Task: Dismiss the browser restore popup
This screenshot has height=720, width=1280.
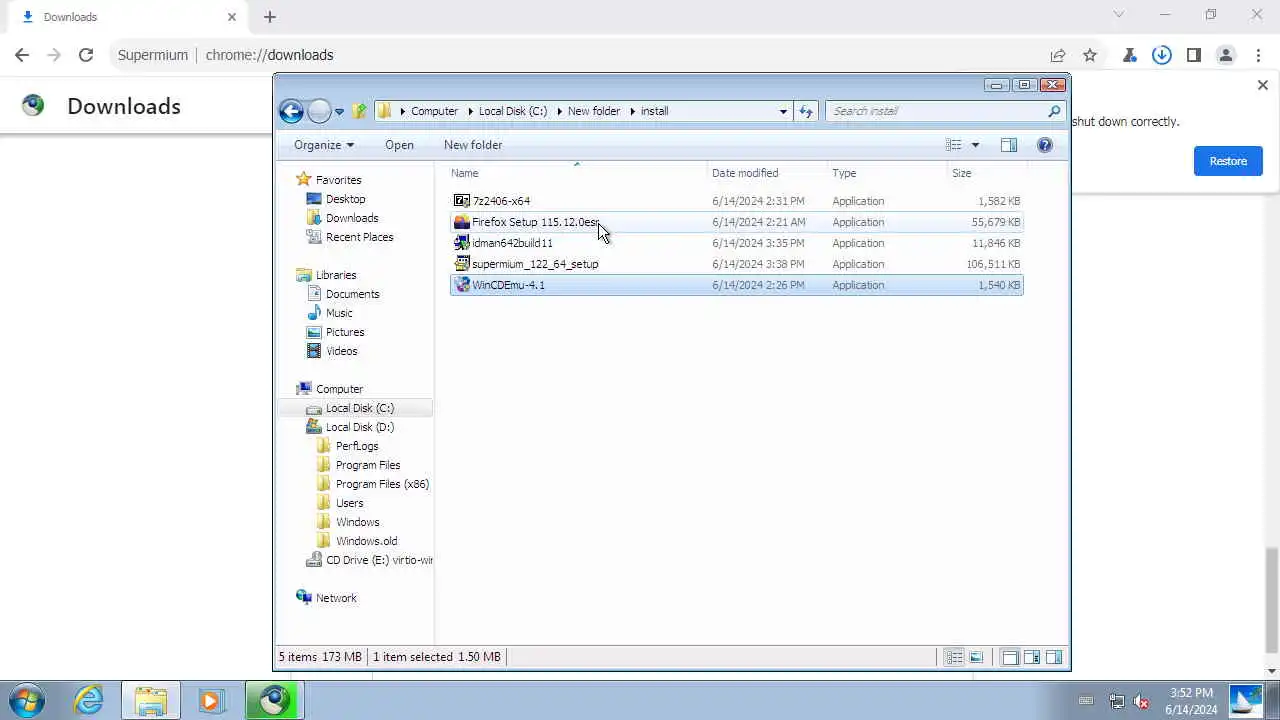Action: (1262, 86)
